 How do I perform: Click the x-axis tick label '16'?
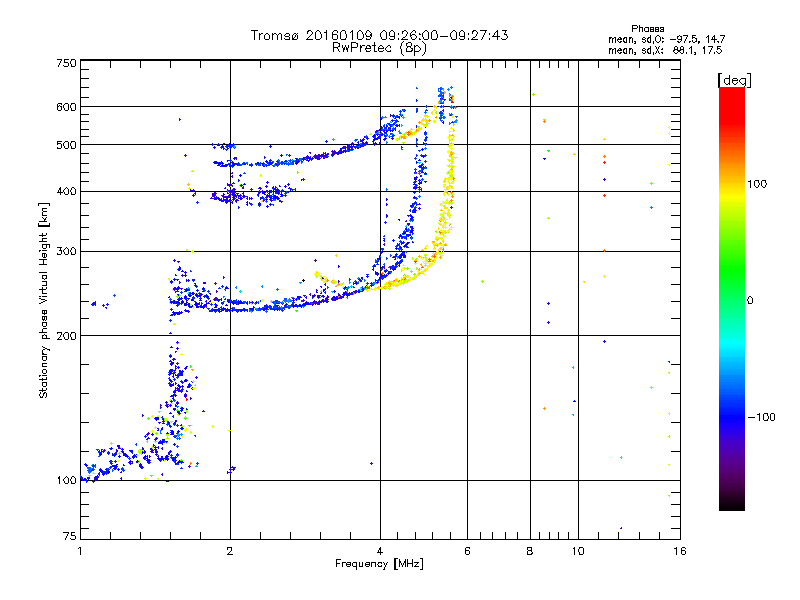(x=680, y=551)
